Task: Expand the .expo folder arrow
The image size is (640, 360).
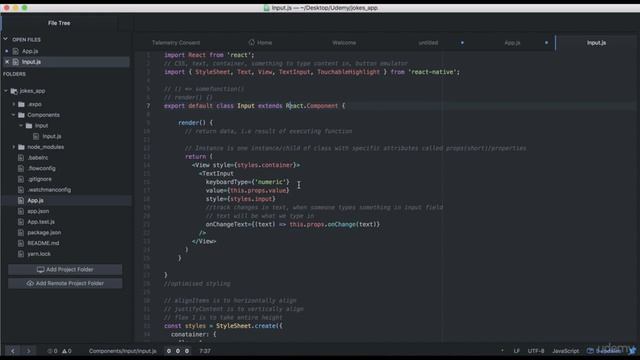Action: (x=13, y=104)
